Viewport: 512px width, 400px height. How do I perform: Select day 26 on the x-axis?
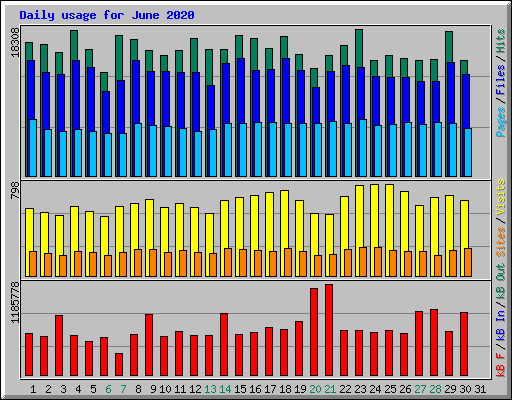[x=405, y=389]
